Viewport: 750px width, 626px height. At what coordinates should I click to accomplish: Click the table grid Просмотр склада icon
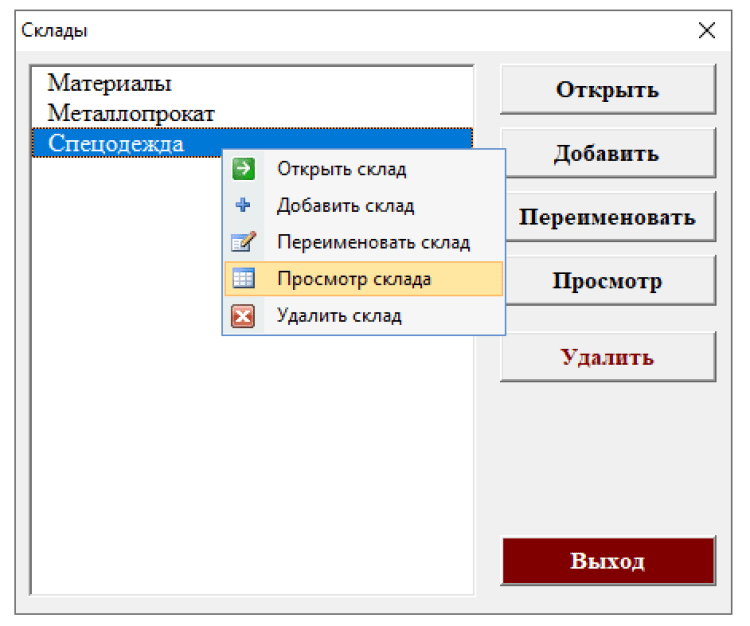243,279
